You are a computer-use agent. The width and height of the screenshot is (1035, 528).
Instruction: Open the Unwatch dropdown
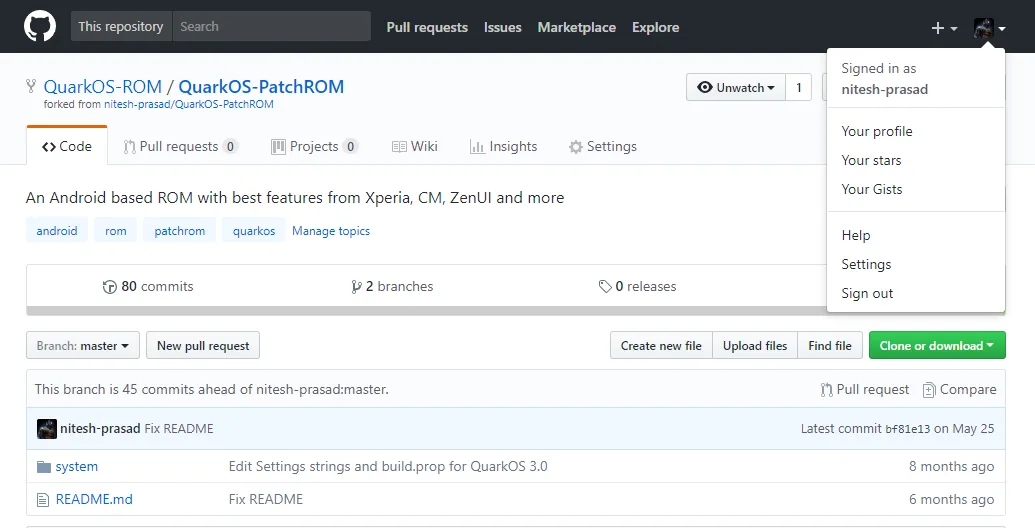(736, 87)
